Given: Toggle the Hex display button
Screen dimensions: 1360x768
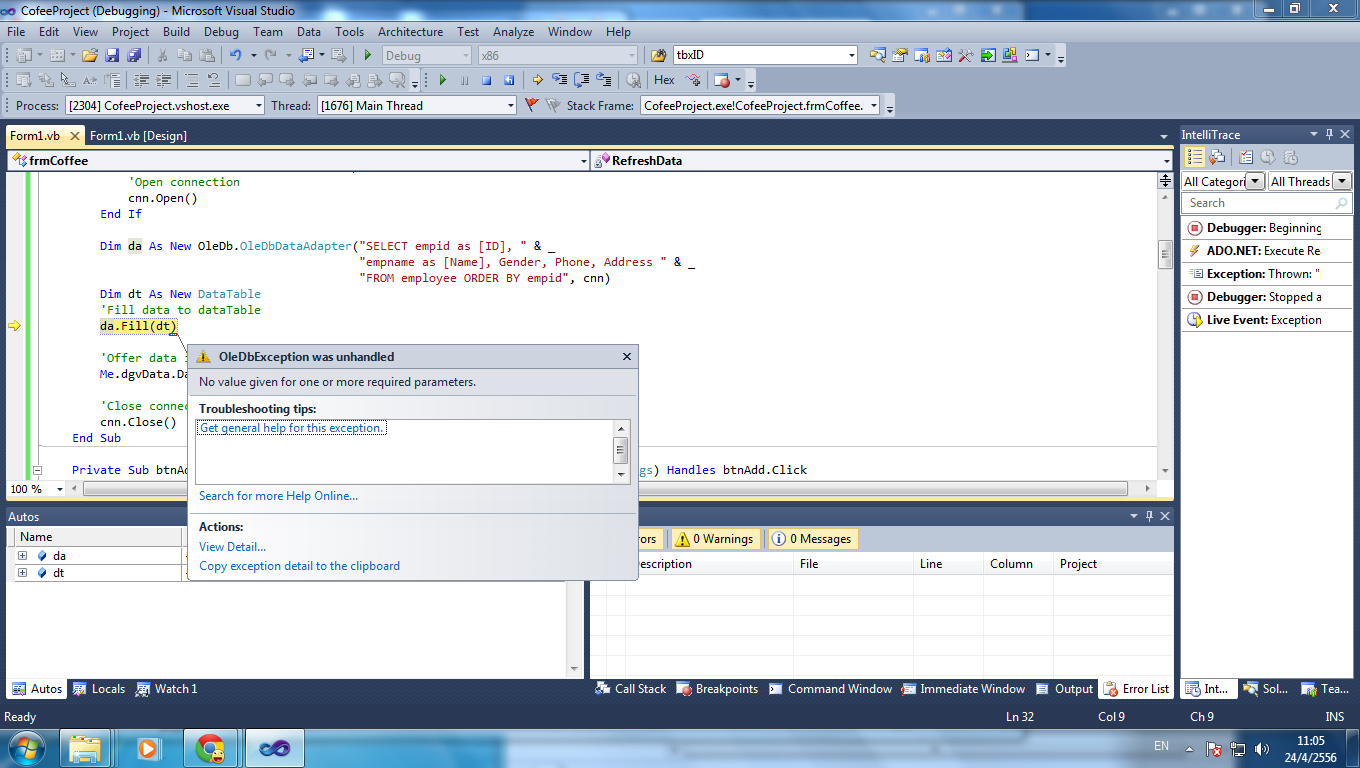Looking at the screenshot, I should click(664, 80).
